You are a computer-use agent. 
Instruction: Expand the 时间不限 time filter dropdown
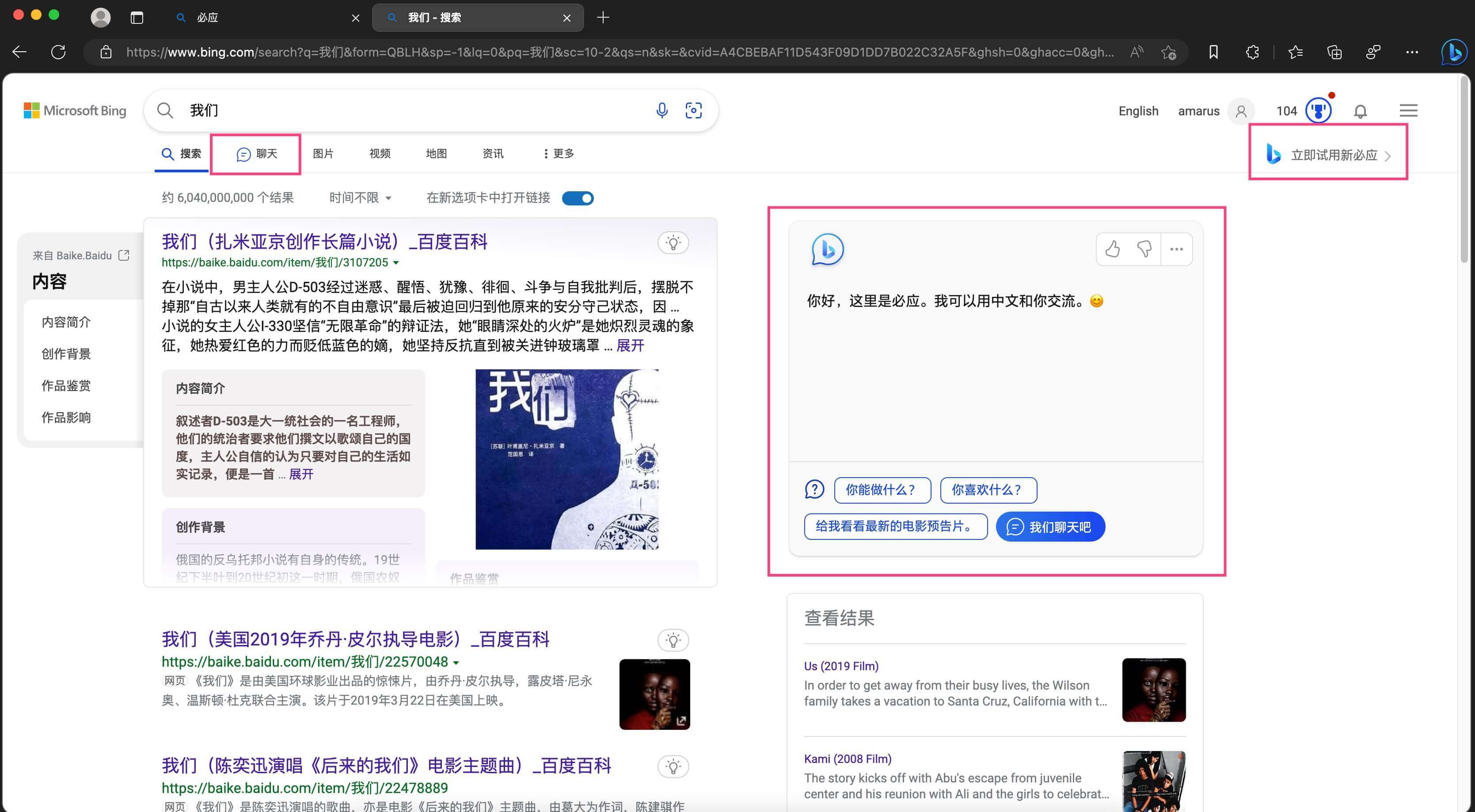360,198
